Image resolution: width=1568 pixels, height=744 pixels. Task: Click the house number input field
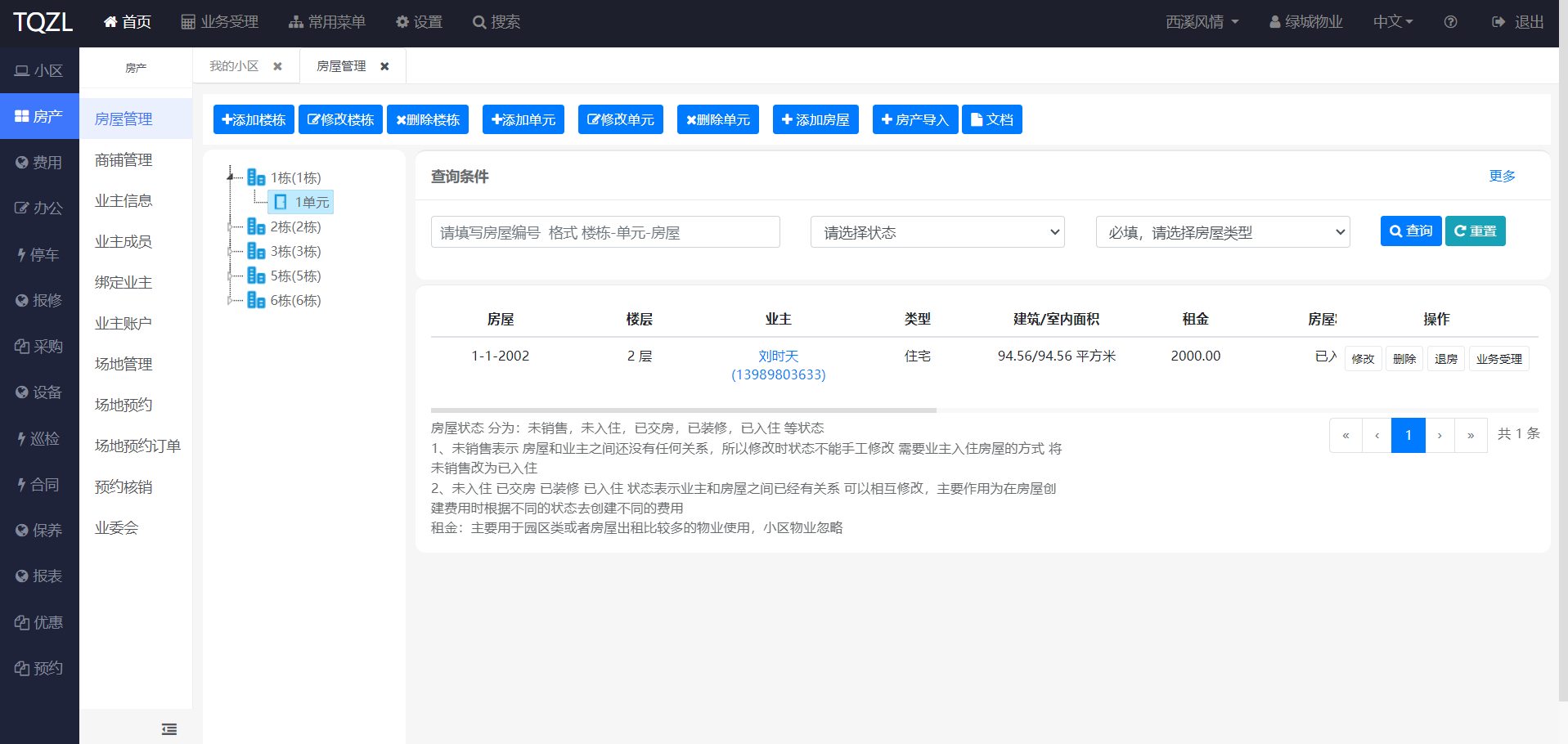coord(605,231)
